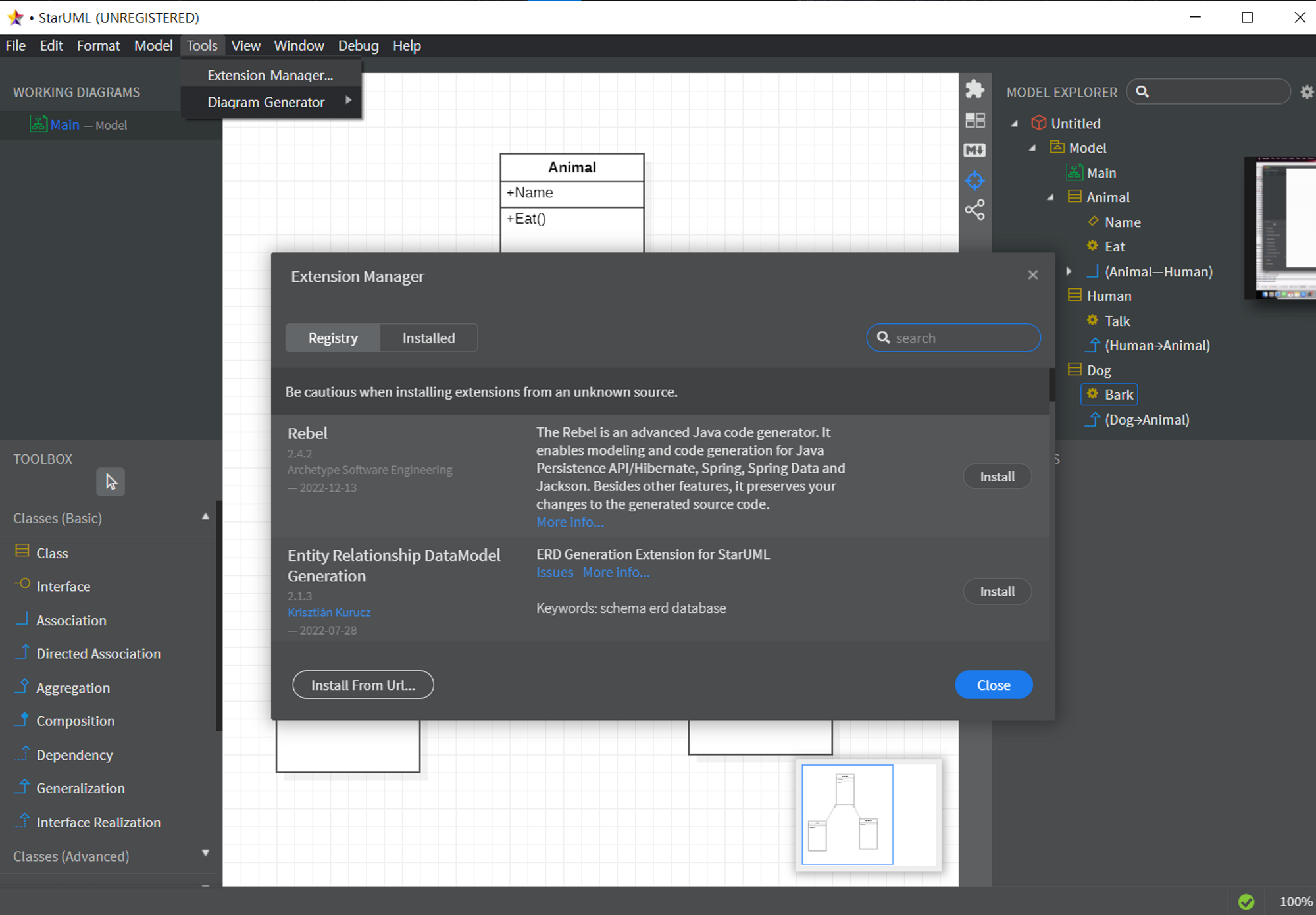Image resolution: width=1316 pixels, height=915 pixels.
Task: Open the model explorer settings gear
Action: [x=1306, y=92]
